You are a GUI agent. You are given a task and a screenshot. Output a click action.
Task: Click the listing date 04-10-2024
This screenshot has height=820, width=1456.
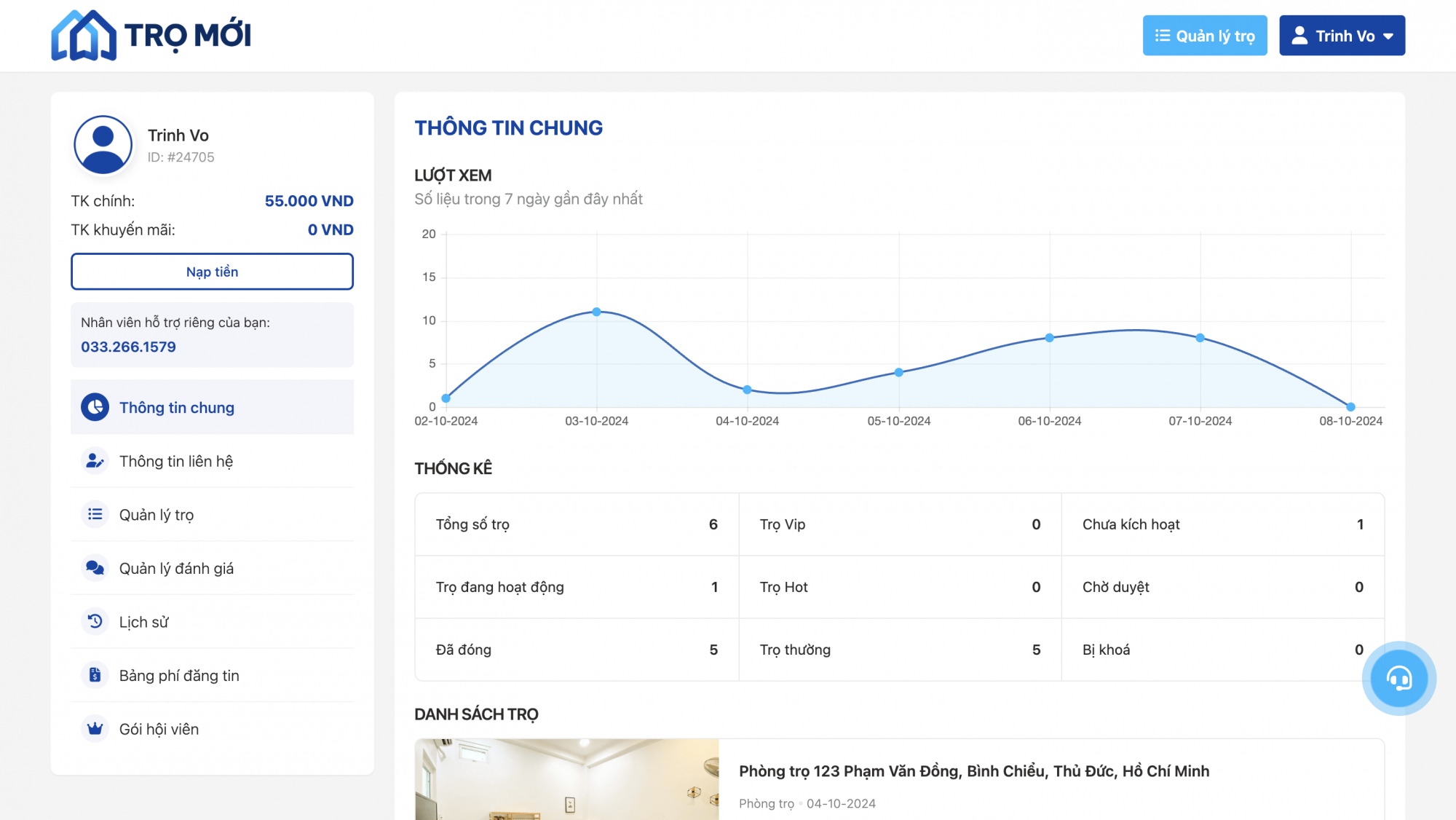(x=841, y=804)
